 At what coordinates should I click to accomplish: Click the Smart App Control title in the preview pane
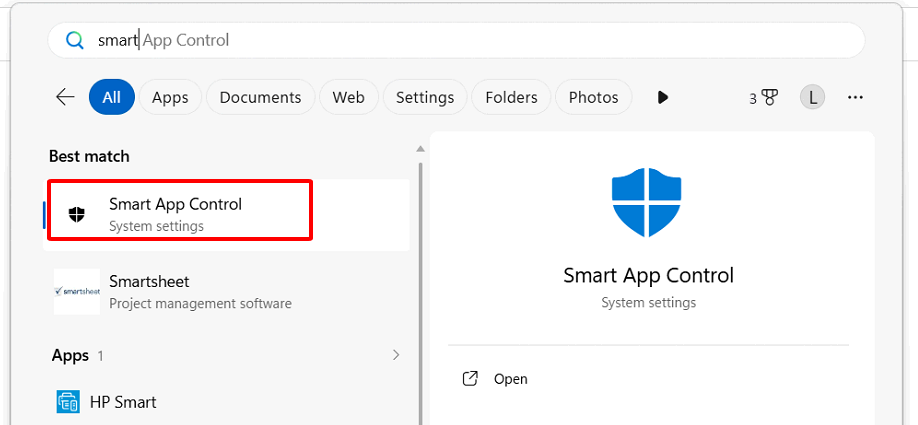(648, 275)
